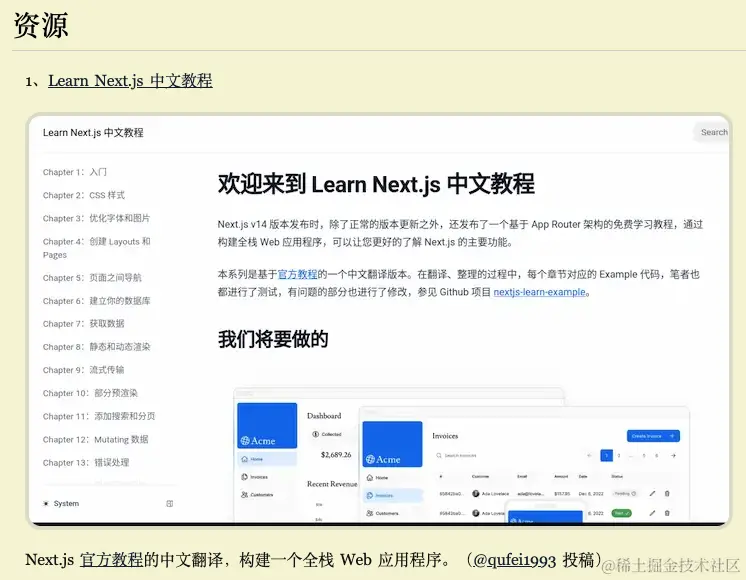Screen dimensions: 746x580
Task: Click the Acme logo in Dashboard preview
Action: [x=258, y=441]
